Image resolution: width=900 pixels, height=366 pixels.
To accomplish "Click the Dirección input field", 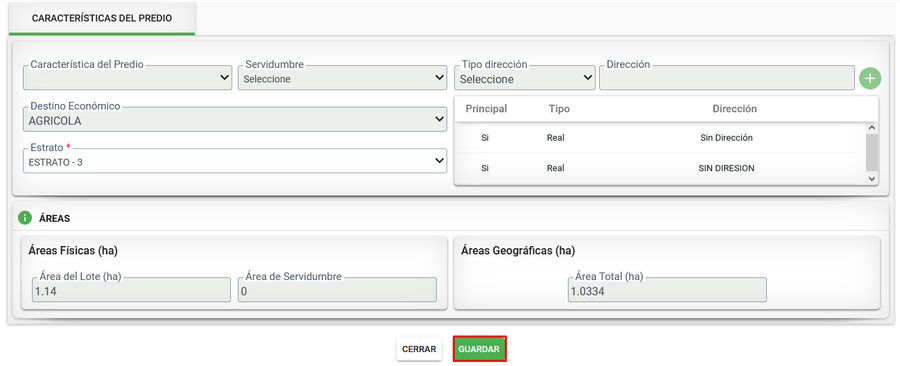I will click(727, 77).
